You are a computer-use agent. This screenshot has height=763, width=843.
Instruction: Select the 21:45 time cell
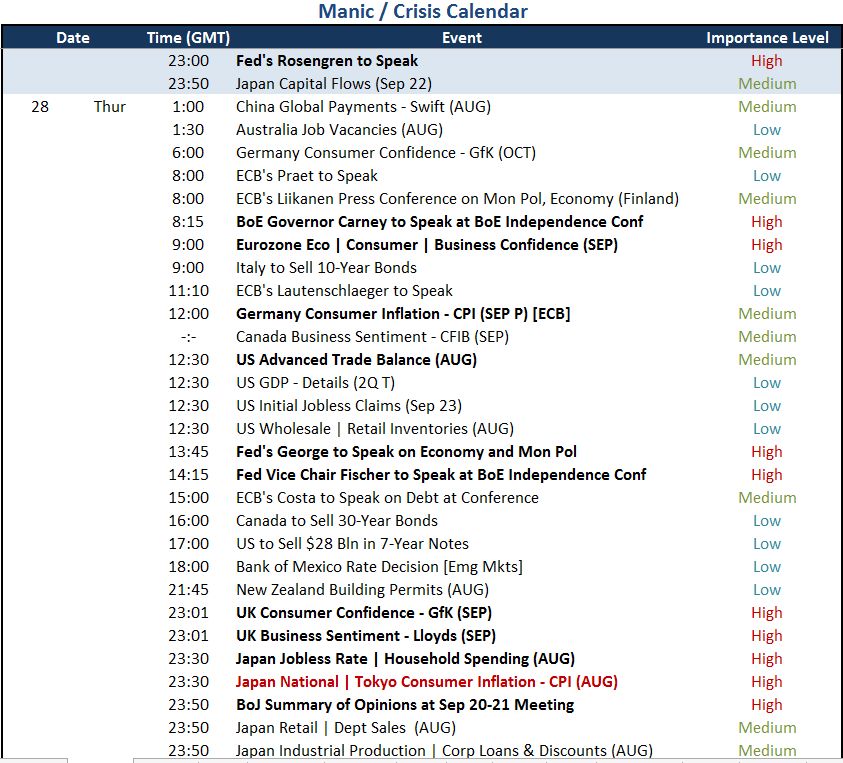[x=188, y=590]
